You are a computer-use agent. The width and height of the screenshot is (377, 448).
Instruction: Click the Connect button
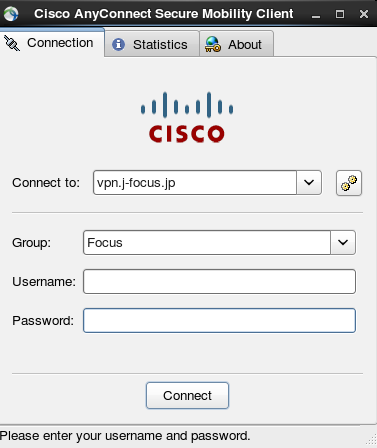[x=187, y=395]
